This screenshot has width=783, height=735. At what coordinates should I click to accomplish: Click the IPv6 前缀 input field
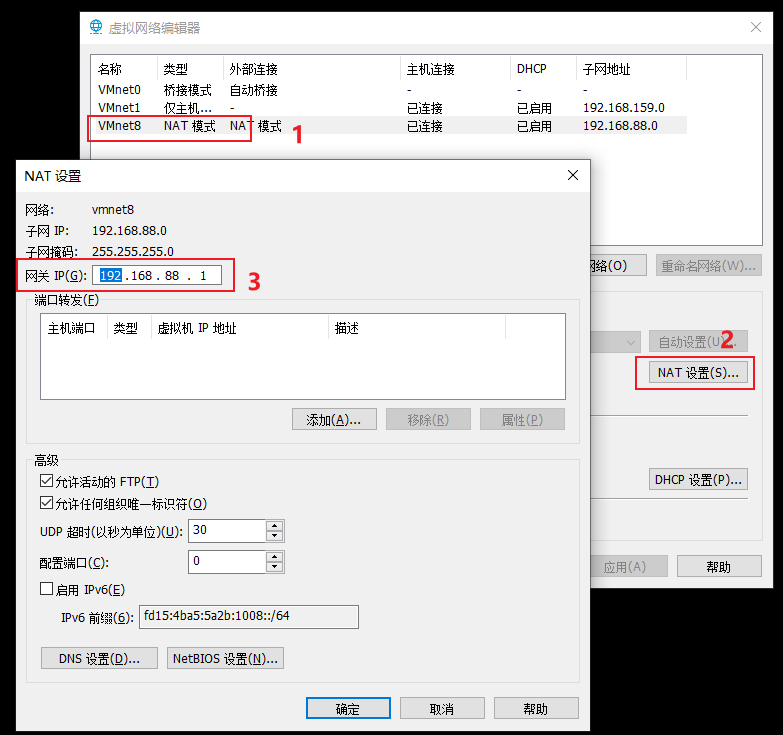[249, 617]
